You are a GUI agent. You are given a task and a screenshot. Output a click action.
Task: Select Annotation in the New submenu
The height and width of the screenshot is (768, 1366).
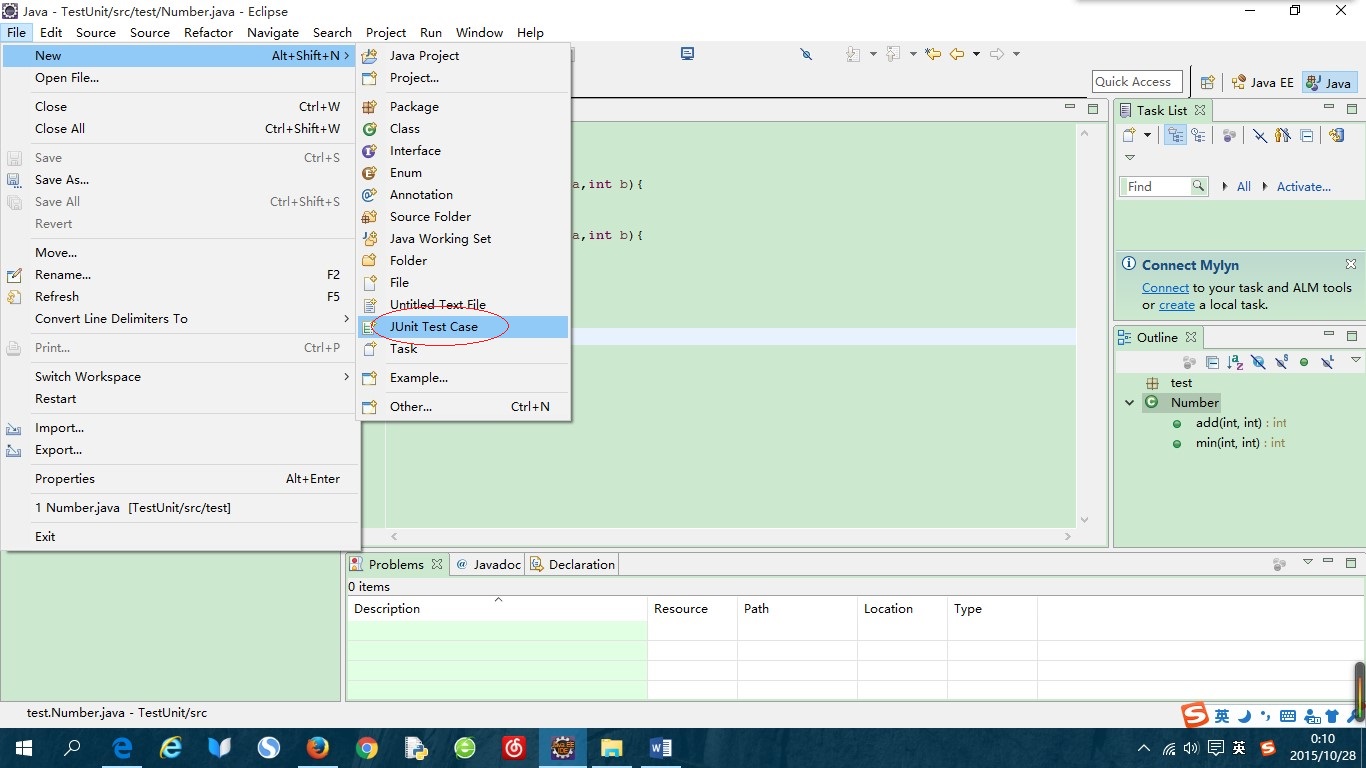click(x=463, y=195)
